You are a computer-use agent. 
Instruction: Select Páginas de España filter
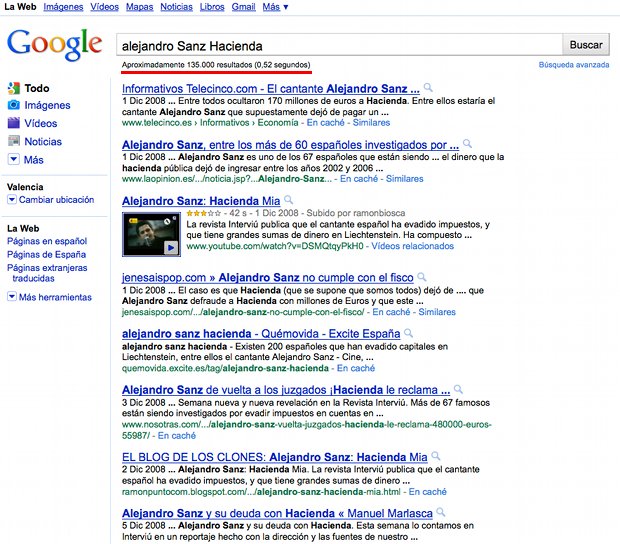(x=46, y=255)
